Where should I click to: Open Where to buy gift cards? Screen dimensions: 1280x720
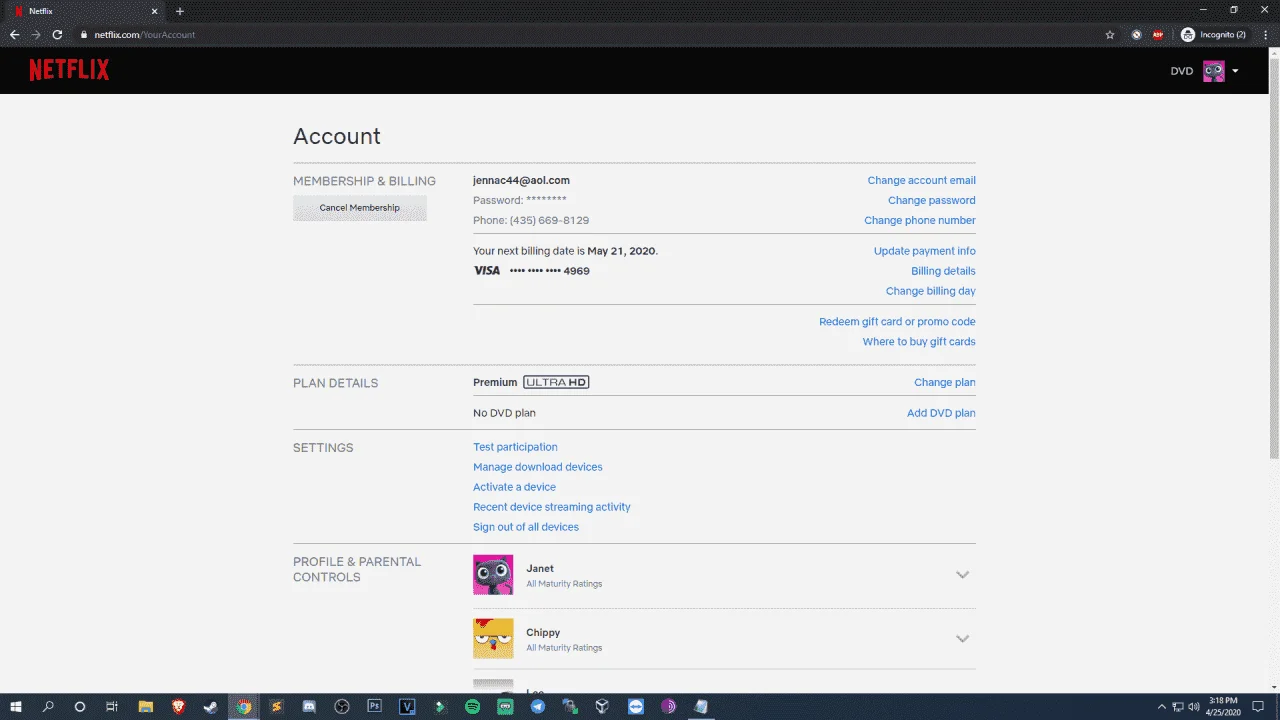click(x=919, y=341)
